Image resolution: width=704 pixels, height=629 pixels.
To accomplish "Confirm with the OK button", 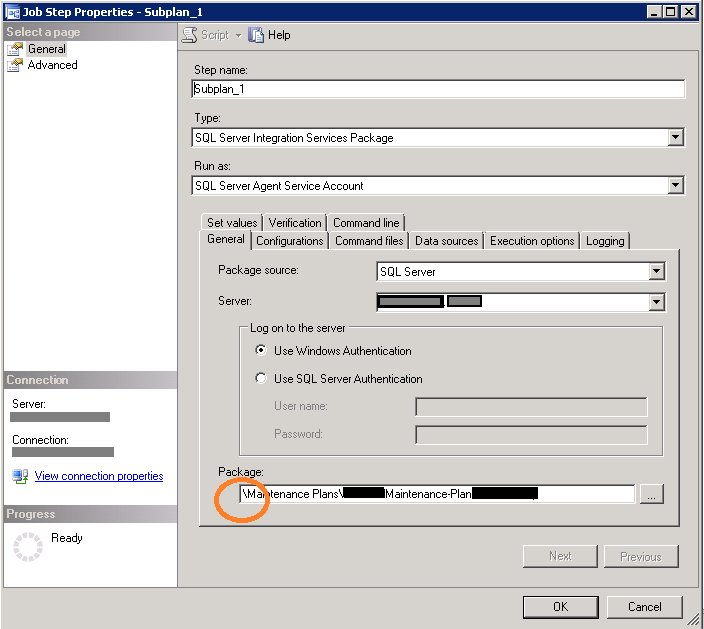I will [560, 607].
